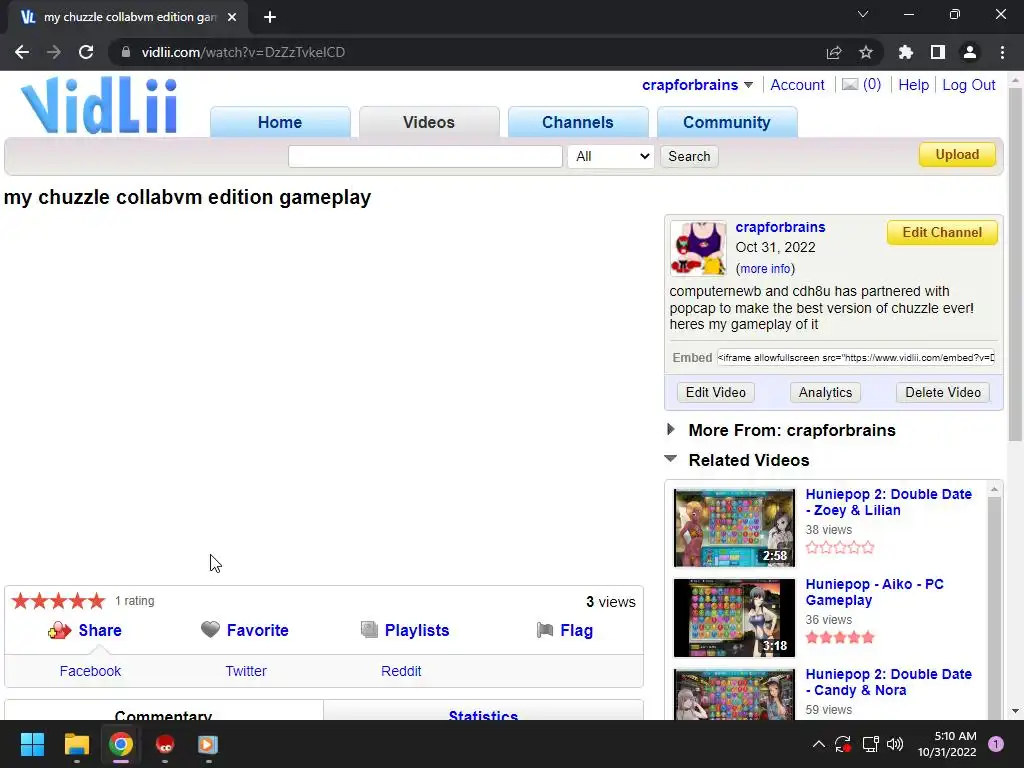Open crapforbrains channel name link in sidebar
This screenshot has width=1024, height=768.
click(780, 227)
